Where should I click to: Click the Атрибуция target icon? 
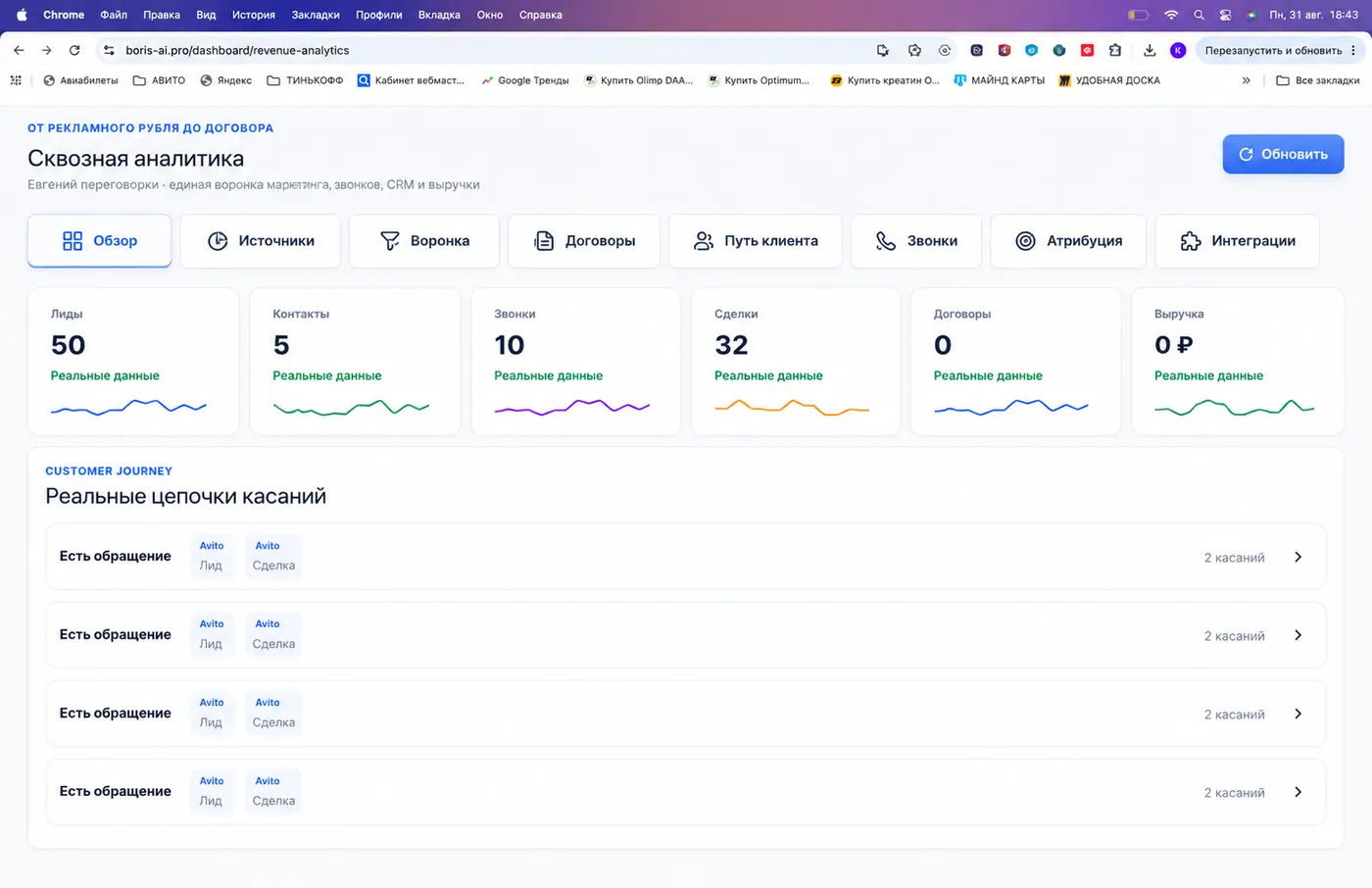click(1025, 241)
